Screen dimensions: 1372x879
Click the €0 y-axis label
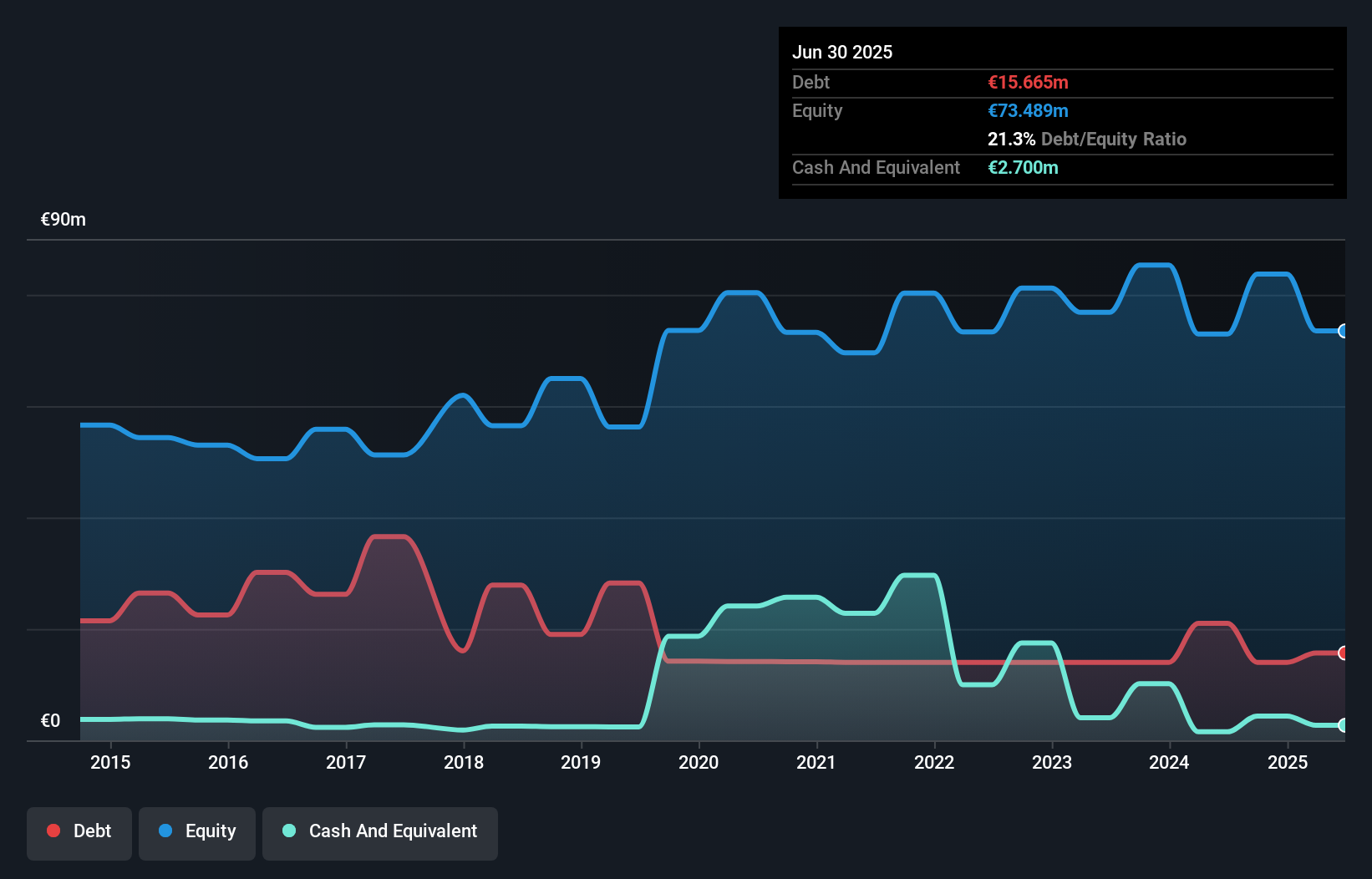50,720
